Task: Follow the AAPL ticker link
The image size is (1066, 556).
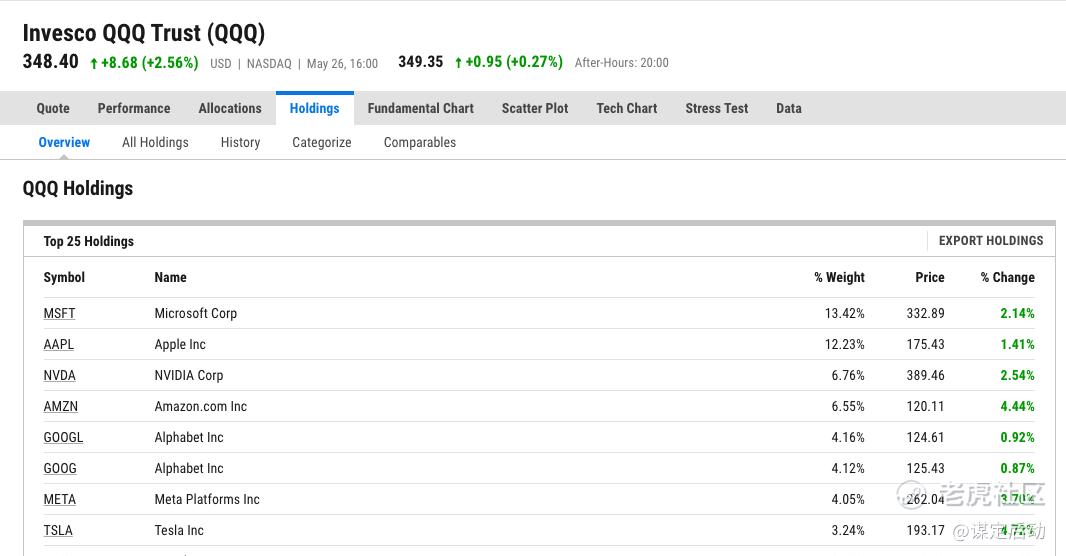Action: click(58, 344)
